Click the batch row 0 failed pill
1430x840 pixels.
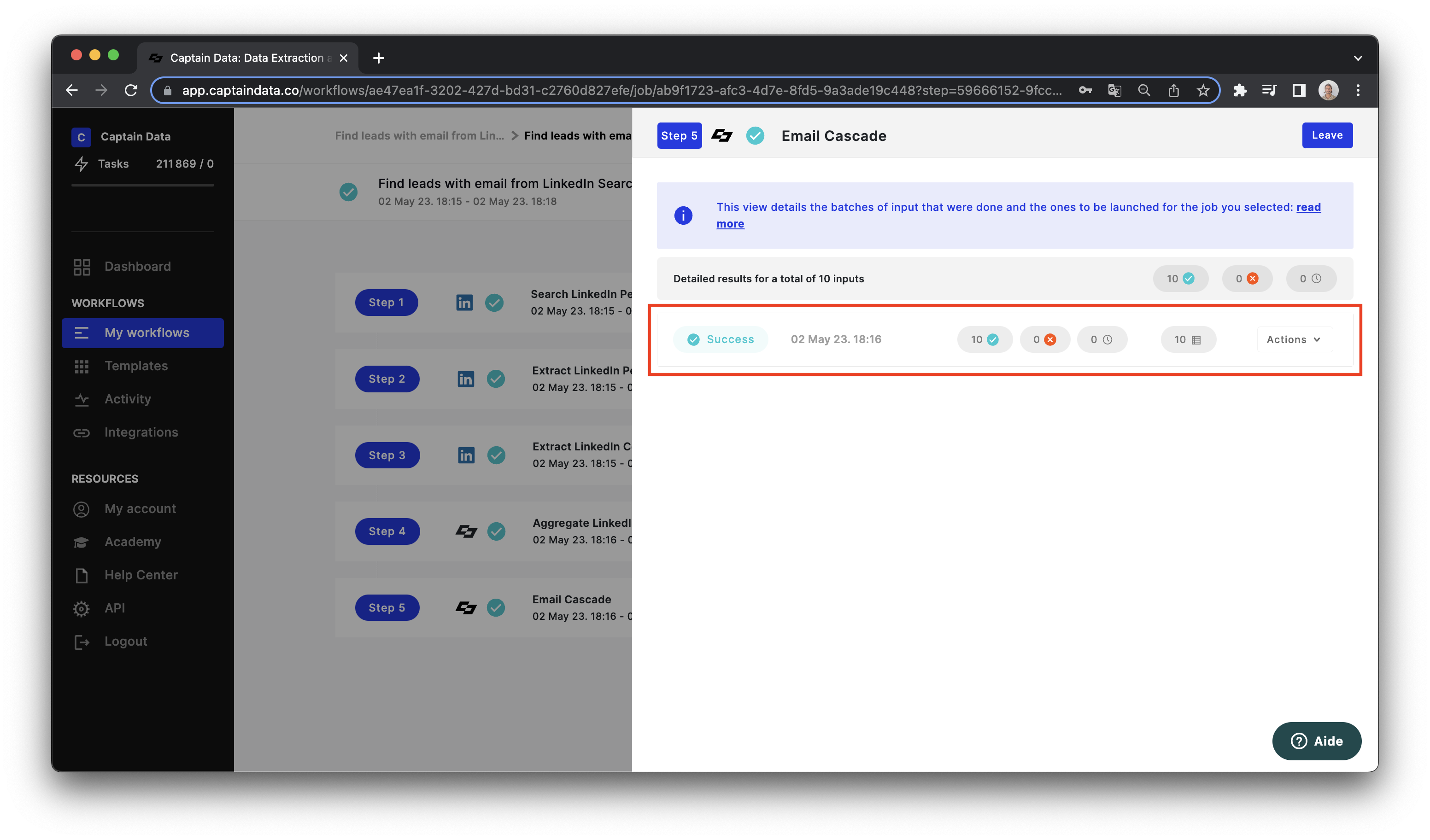[x=1045, y=339]
